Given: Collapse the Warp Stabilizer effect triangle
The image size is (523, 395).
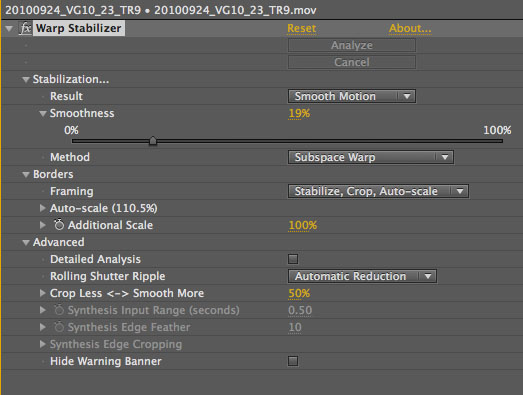Looking at the screenshot, I should pyautogui.click(x=9, y=29).
